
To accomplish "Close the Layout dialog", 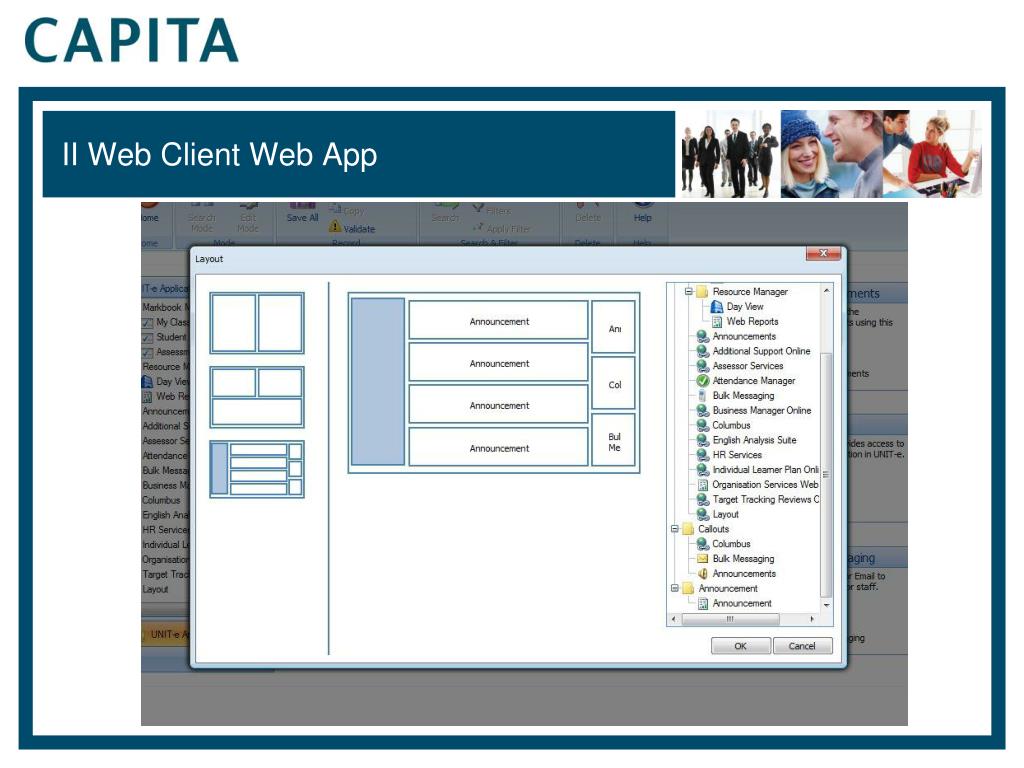I will coord(823,253).
